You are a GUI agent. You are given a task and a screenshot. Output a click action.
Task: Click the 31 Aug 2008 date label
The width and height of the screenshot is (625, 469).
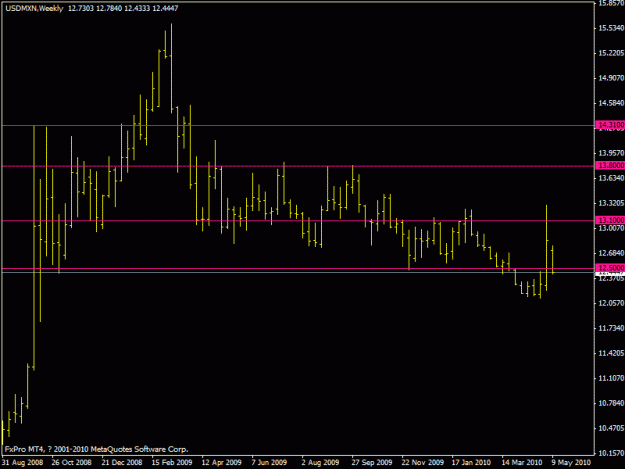tap(23, 462)
